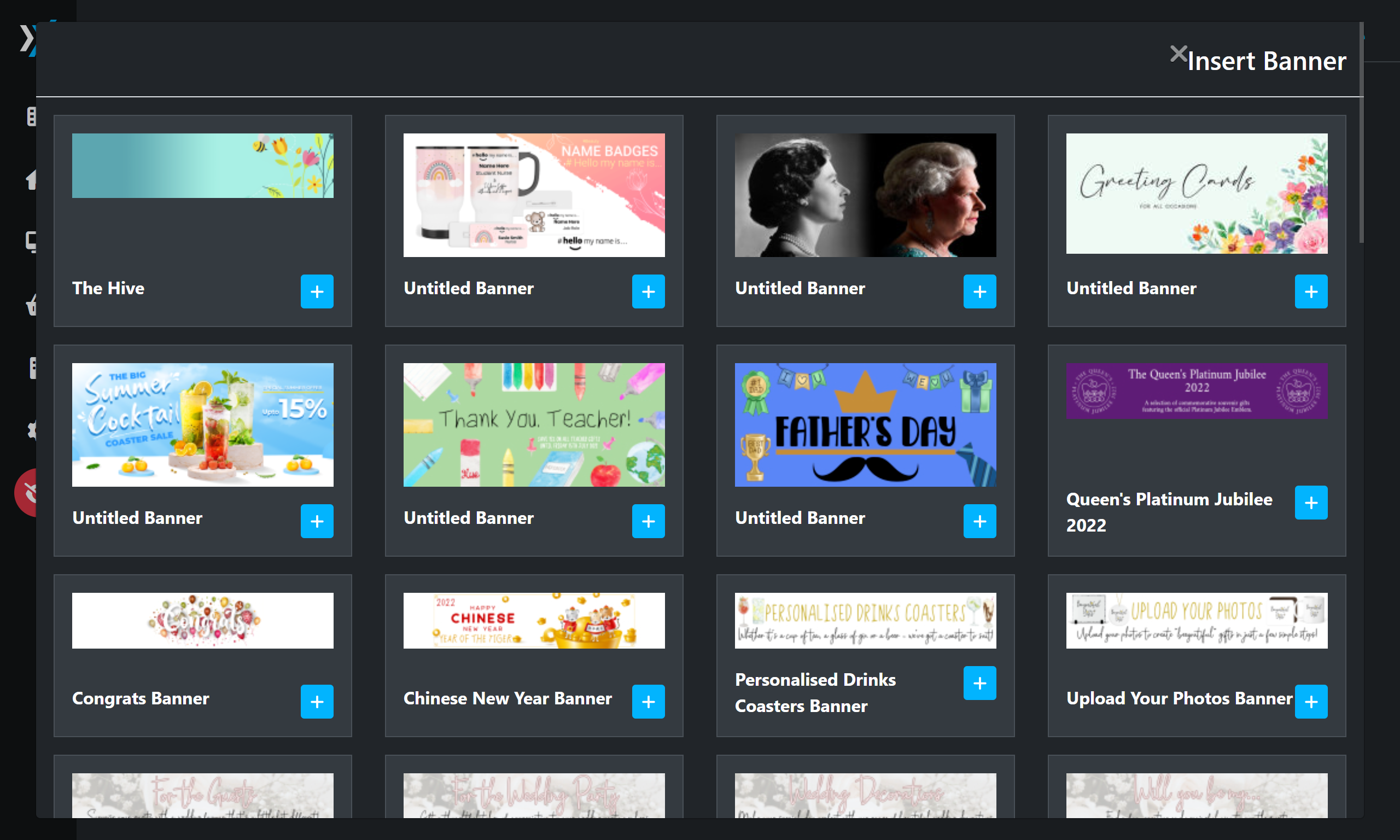The width and height of the screenshot is (1400, 840).
Task: Close the Insert Banner dialog
Action: pos(1178,54)
